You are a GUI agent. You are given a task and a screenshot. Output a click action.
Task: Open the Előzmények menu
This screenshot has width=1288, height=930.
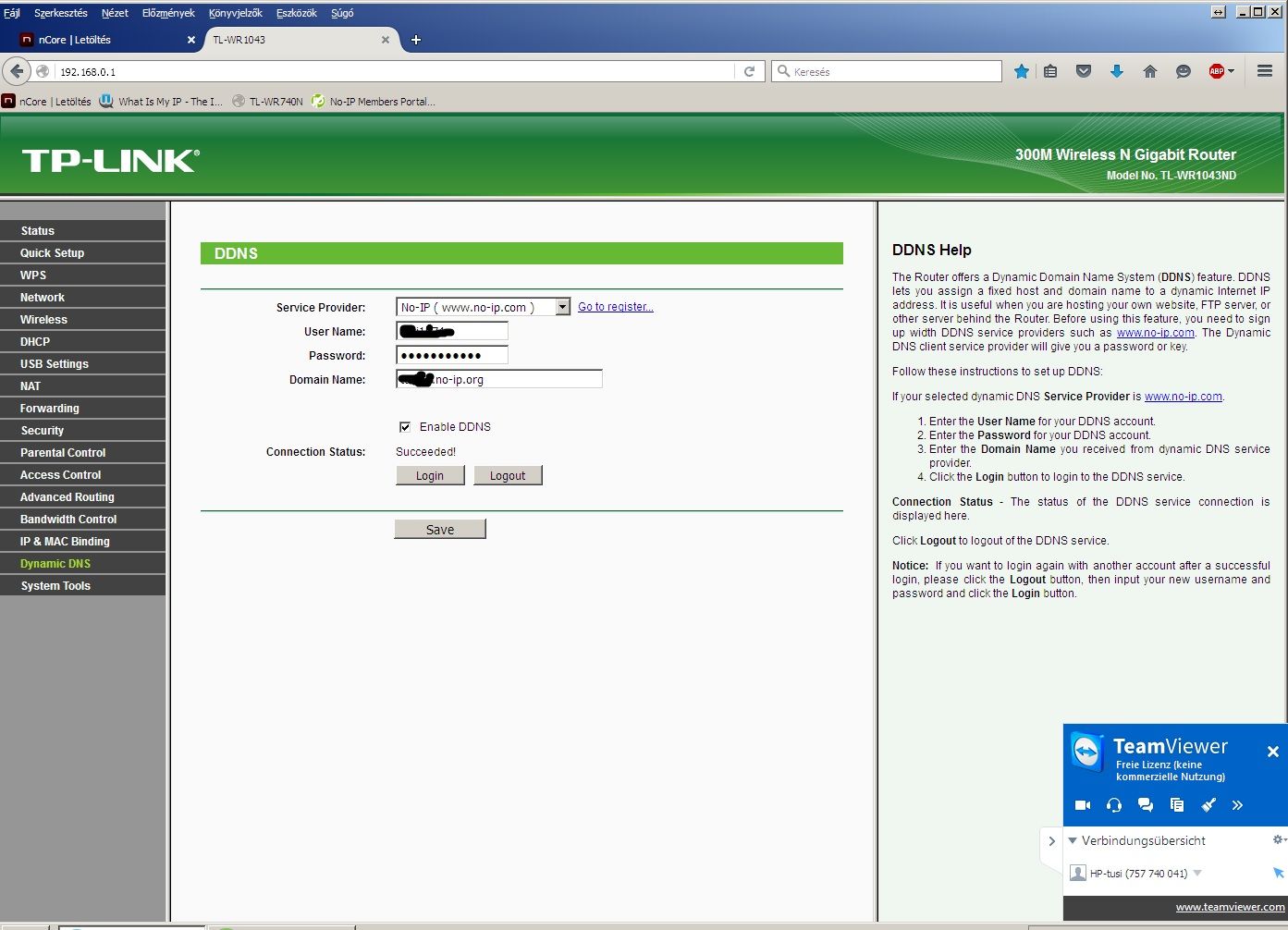[x=168, y=13]
